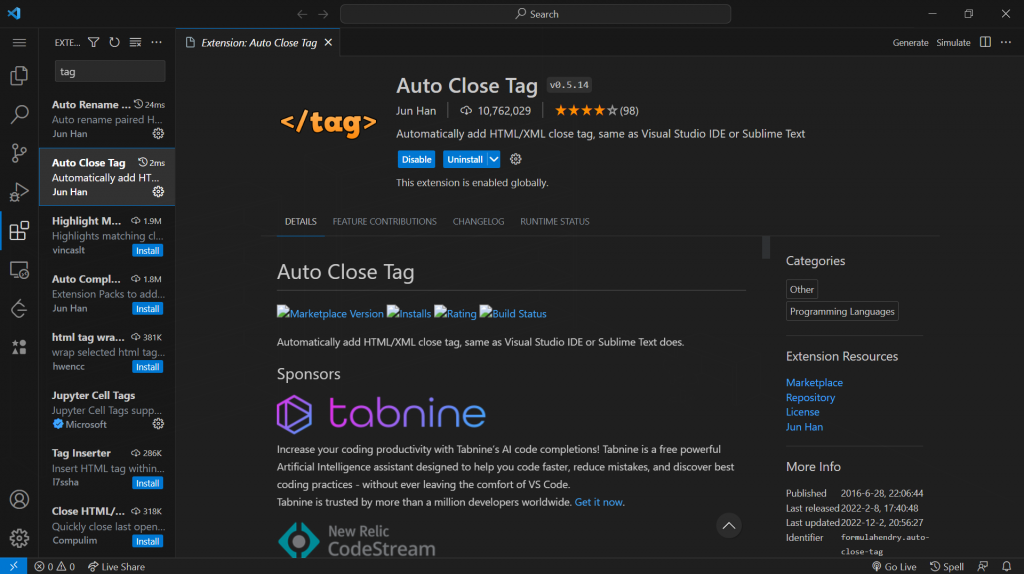
Task: Expand the Uninstall dropdown arrow
Action: [494, 159]
